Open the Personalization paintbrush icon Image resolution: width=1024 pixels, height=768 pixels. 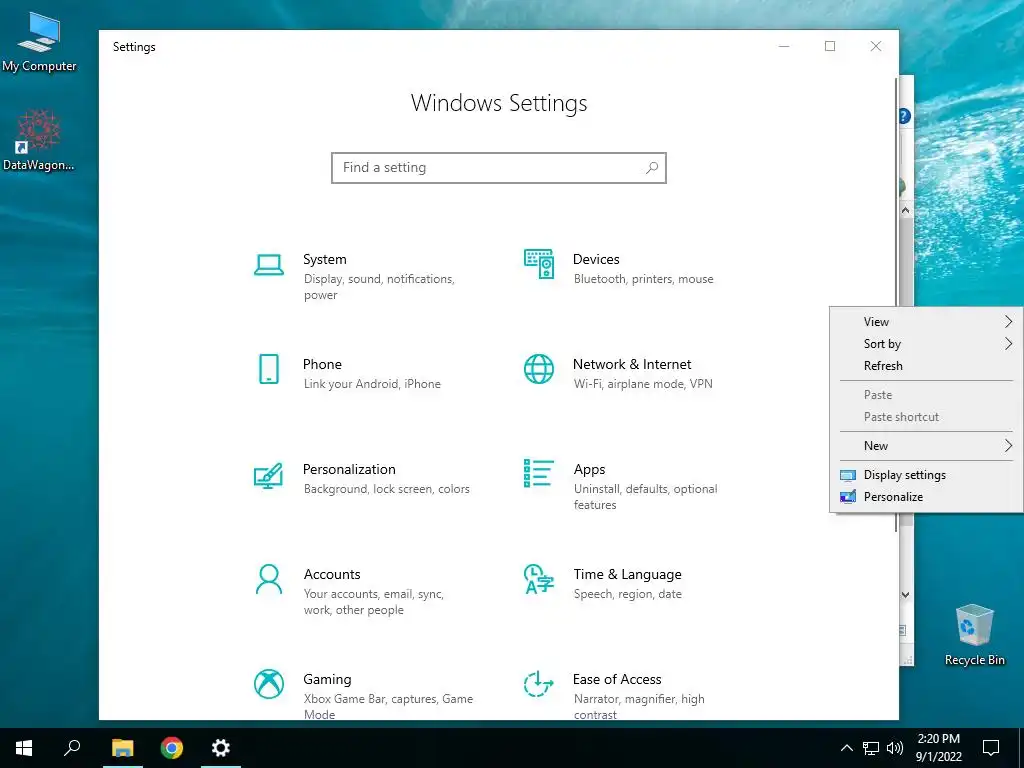pyautogui.click(x=268, y=475)
